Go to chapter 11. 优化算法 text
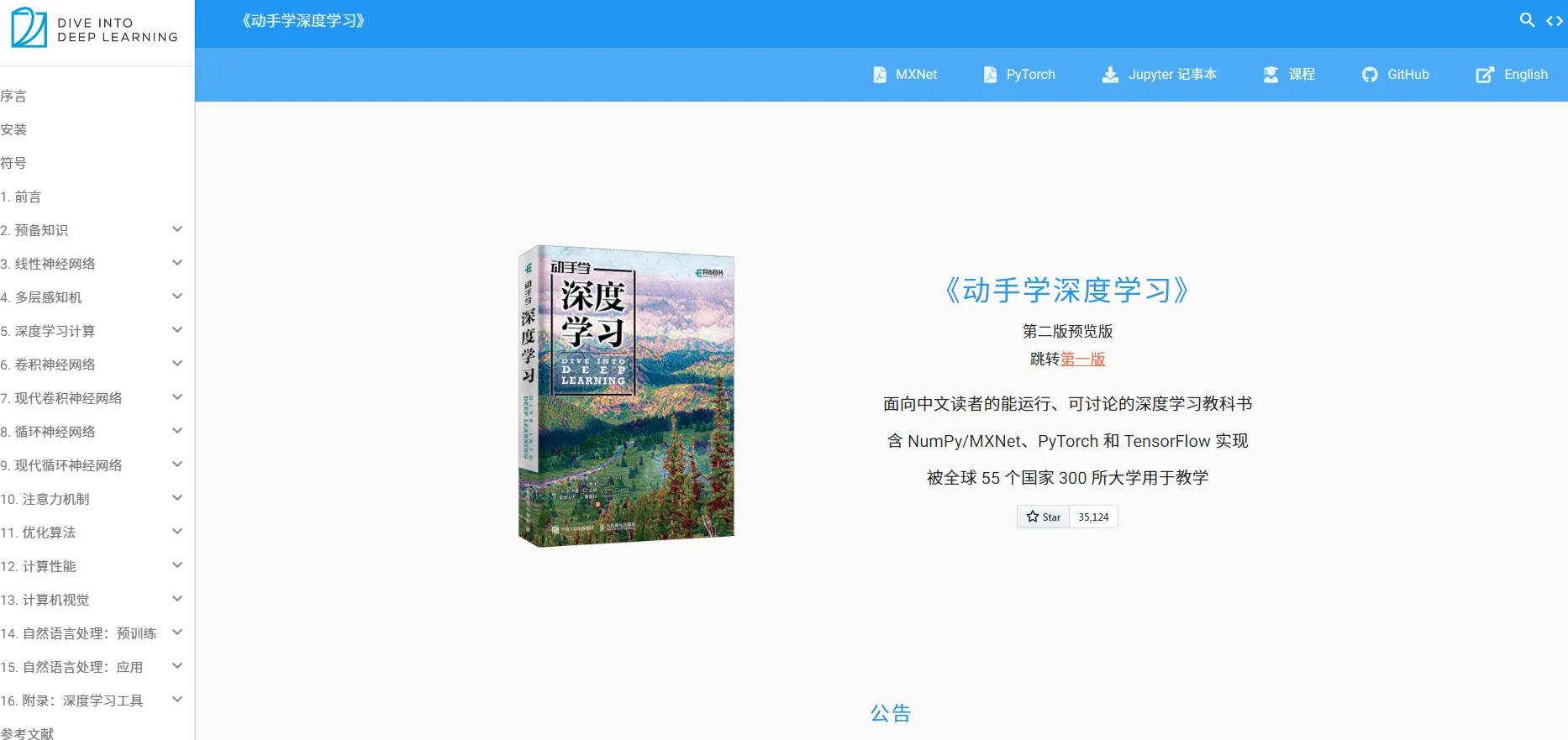 pyautogui.click(x=38, y=533)
